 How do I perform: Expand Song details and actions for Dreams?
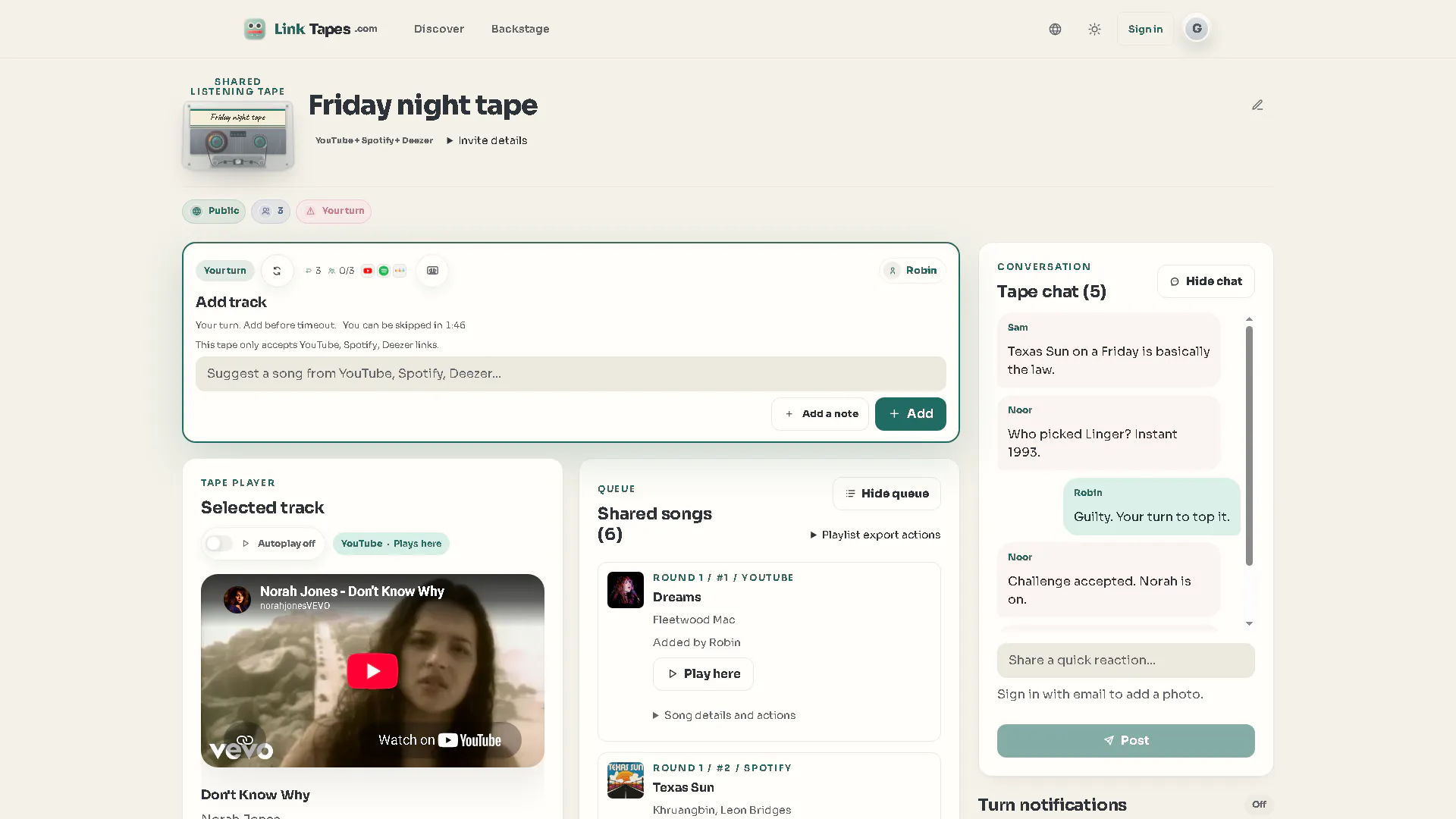724,715
